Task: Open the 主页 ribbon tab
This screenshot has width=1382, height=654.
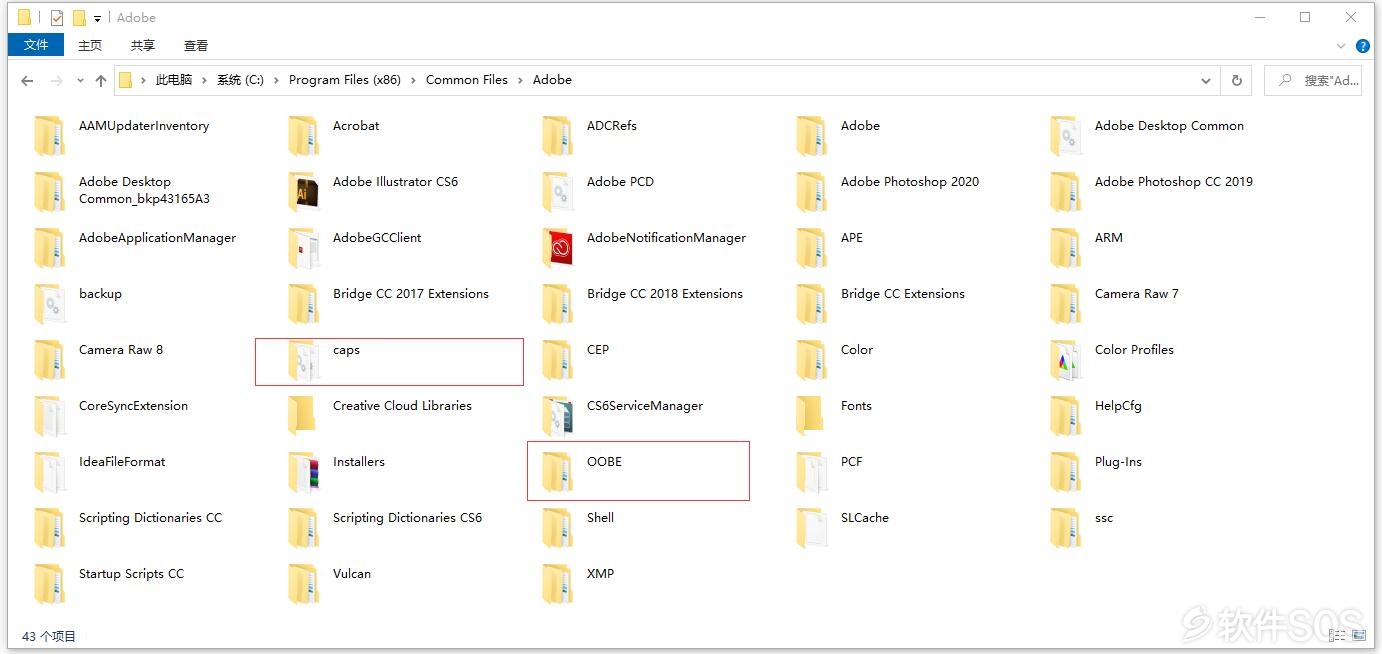Action: point(90,45)
